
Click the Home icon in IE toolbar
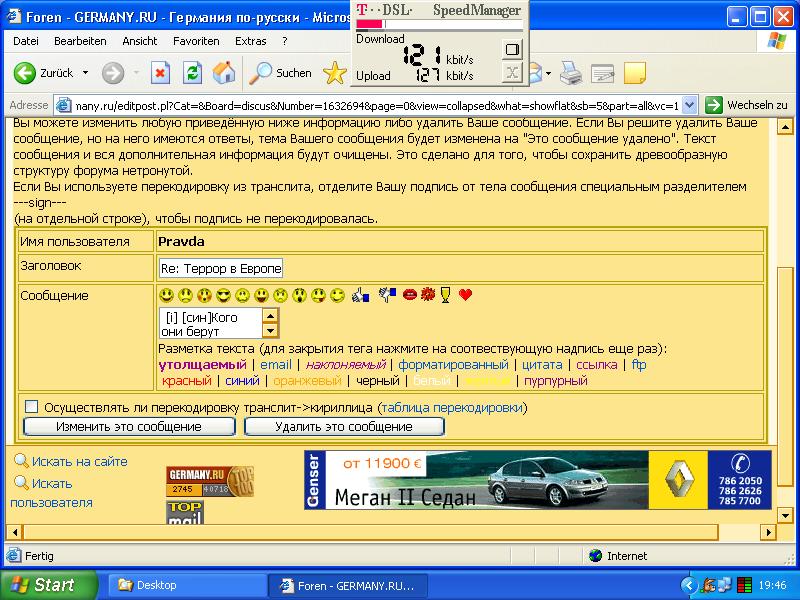click(224, 73)
